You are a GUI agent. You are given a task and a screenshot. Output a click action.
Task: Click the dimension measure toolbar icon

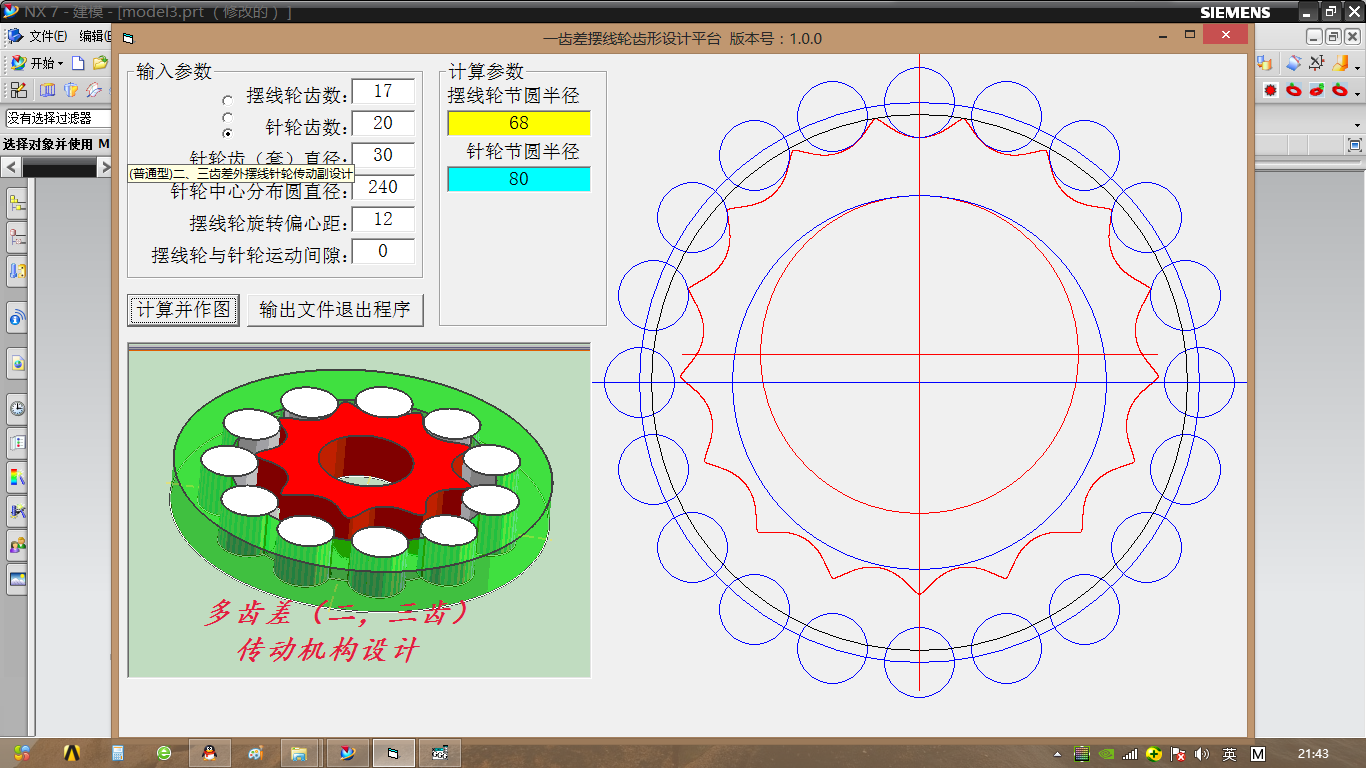tap(1317, 63)
